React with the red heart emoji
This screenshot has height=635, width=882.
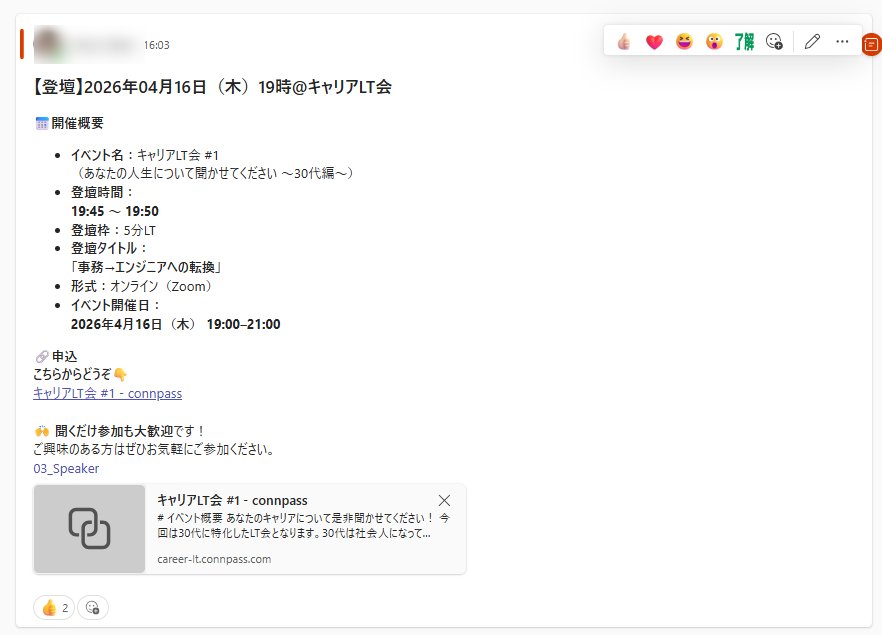[x=654, y=42]
